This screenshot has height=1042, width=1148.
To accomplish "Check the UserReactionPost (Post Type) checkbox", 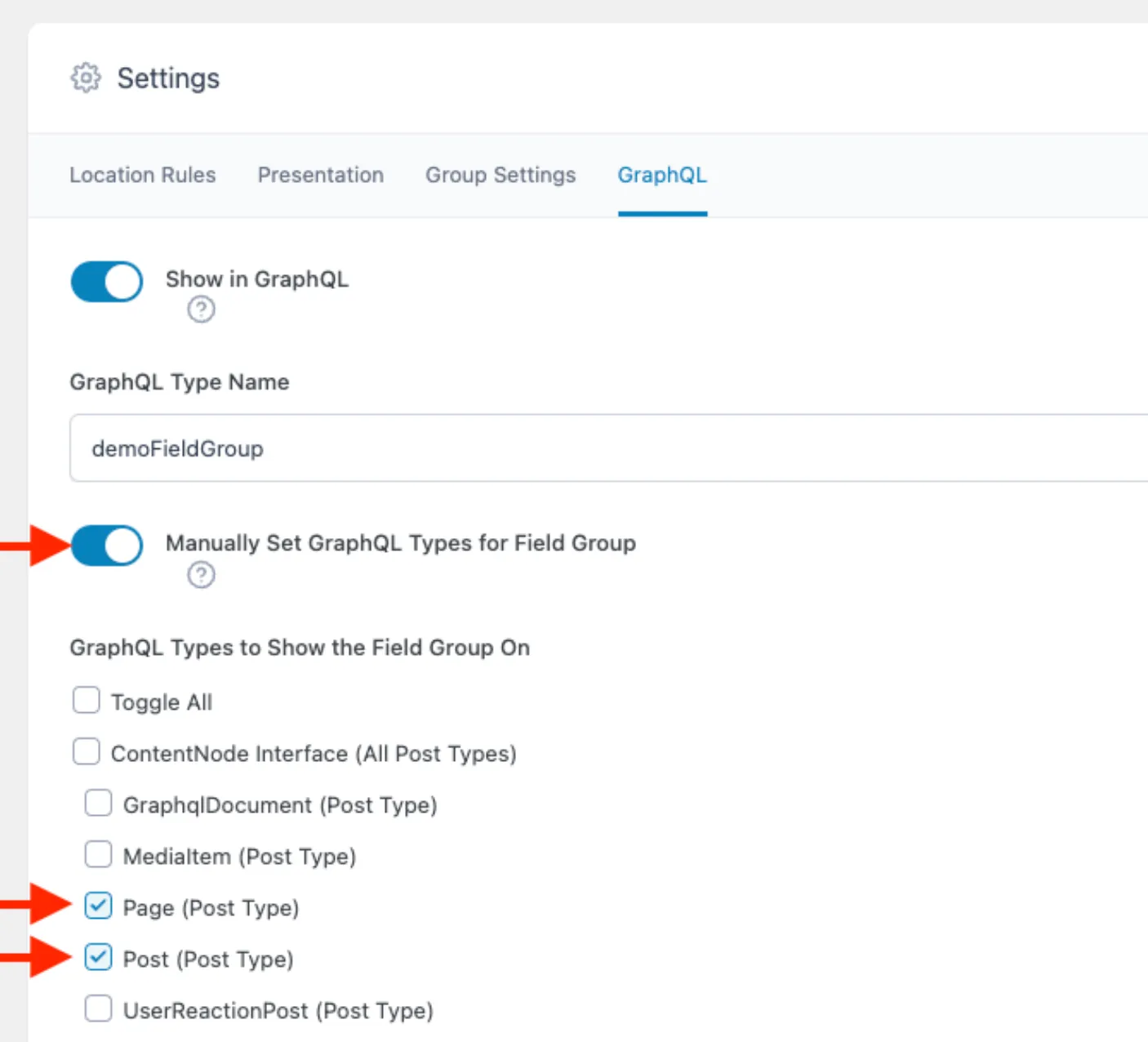I will point(99,1009).
